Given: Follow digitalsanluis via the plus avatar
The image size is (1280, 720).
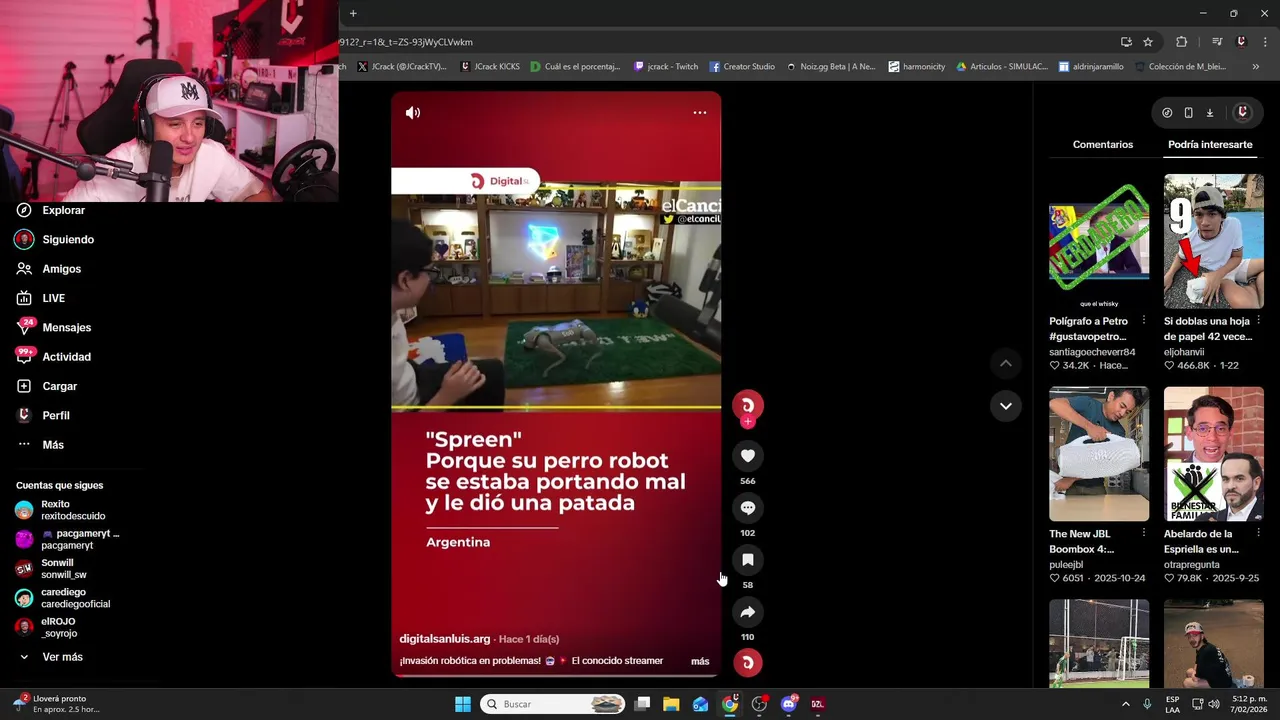Looking at the screenshot, I should click(x=747, y=421).
